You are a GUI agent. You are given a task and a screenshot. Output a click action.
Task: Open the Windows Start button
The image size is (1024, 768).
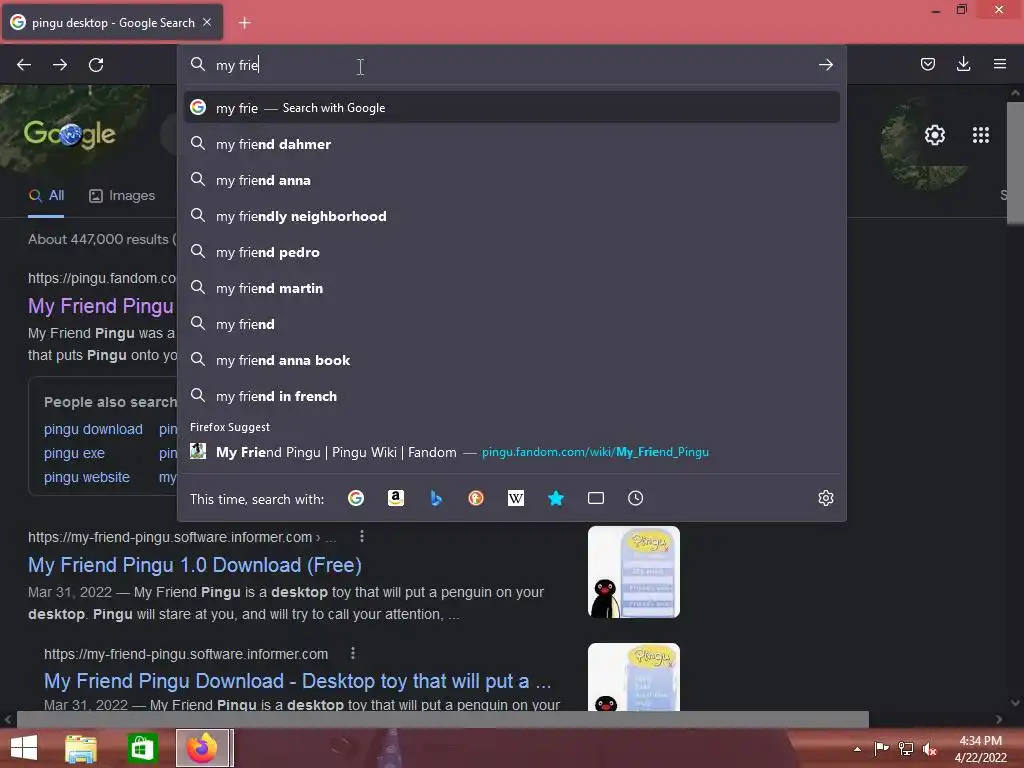pyautogui.click(x=24, y=748)
